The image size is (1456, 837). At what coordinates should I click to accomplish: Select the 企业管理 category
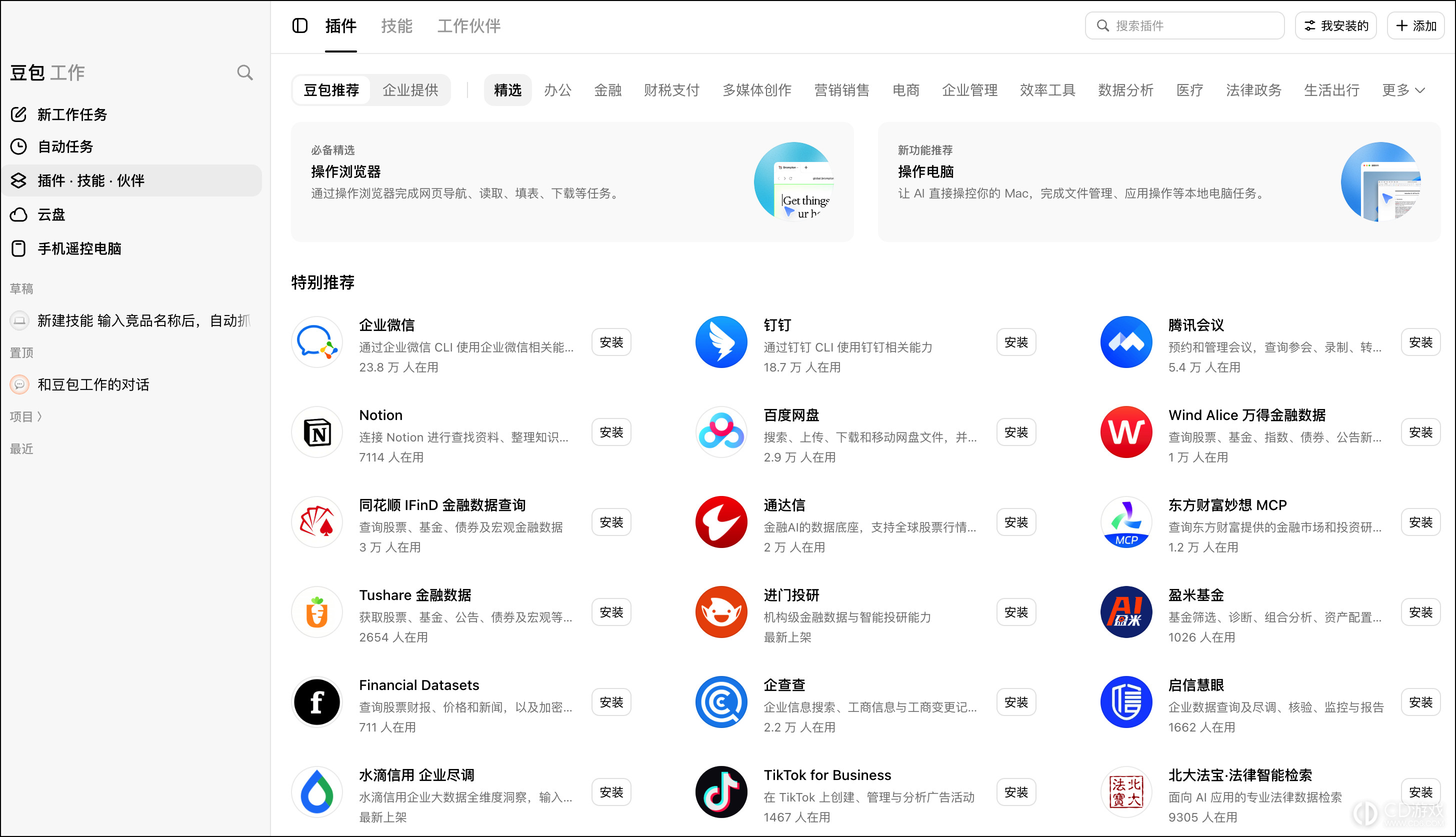click(969, 90)
